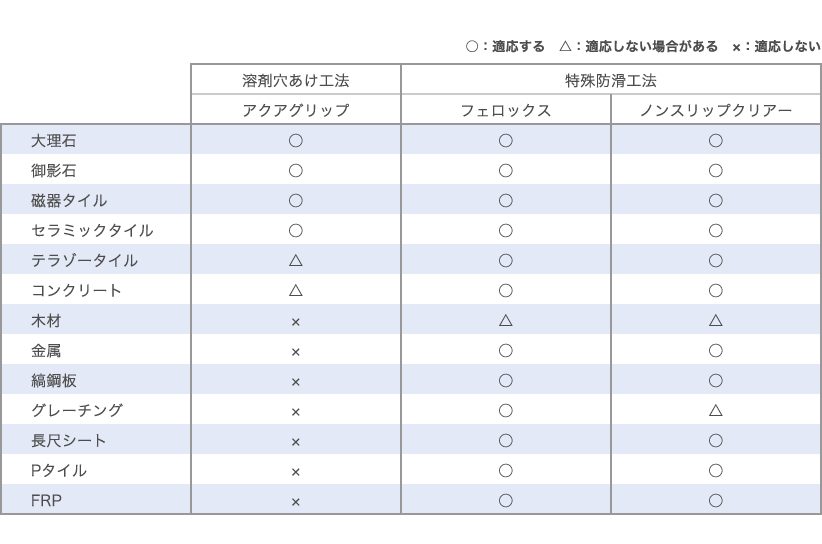This screenshot has width=822, height=544.
Task: Click the フェロックス column header
Action: [x=506, y=110]
